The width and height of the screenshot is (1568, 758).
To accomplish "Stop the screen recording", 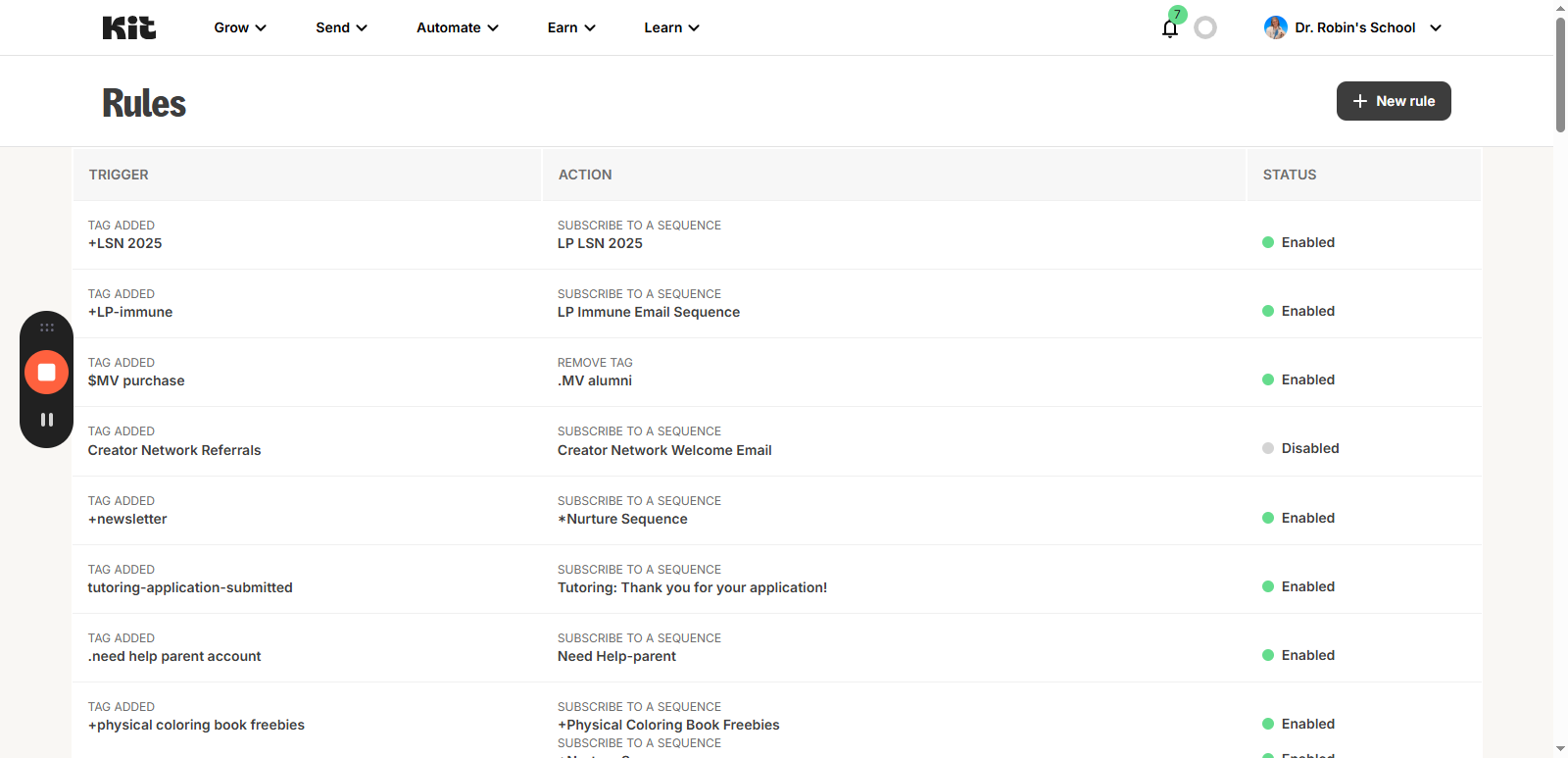I will coord(46,373).
